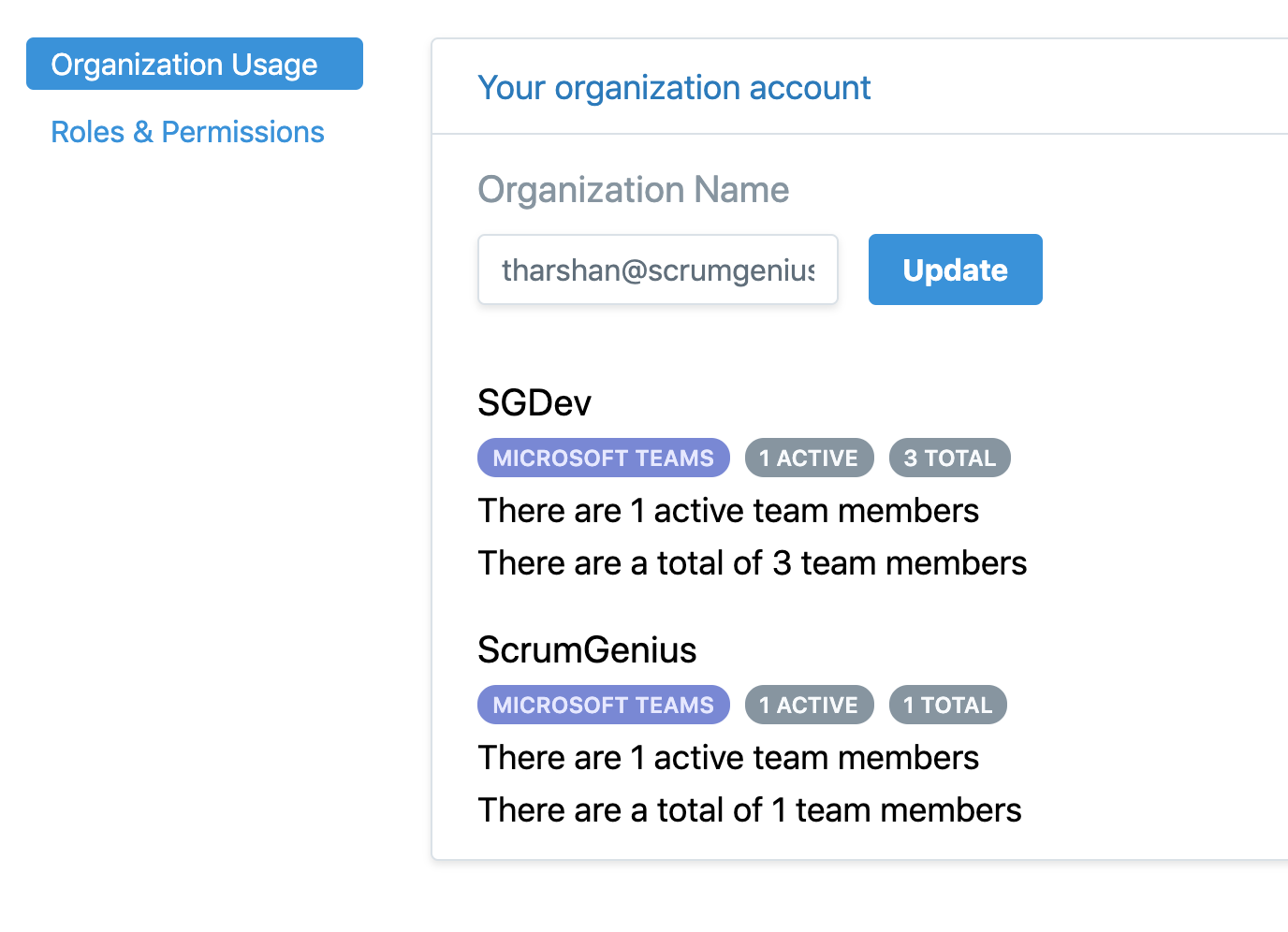Image resolution: width=1288 pixels, height=932 pixels.
Task: Click SGDev's 'There are 1 active team members' text
Action: (728, 511)
